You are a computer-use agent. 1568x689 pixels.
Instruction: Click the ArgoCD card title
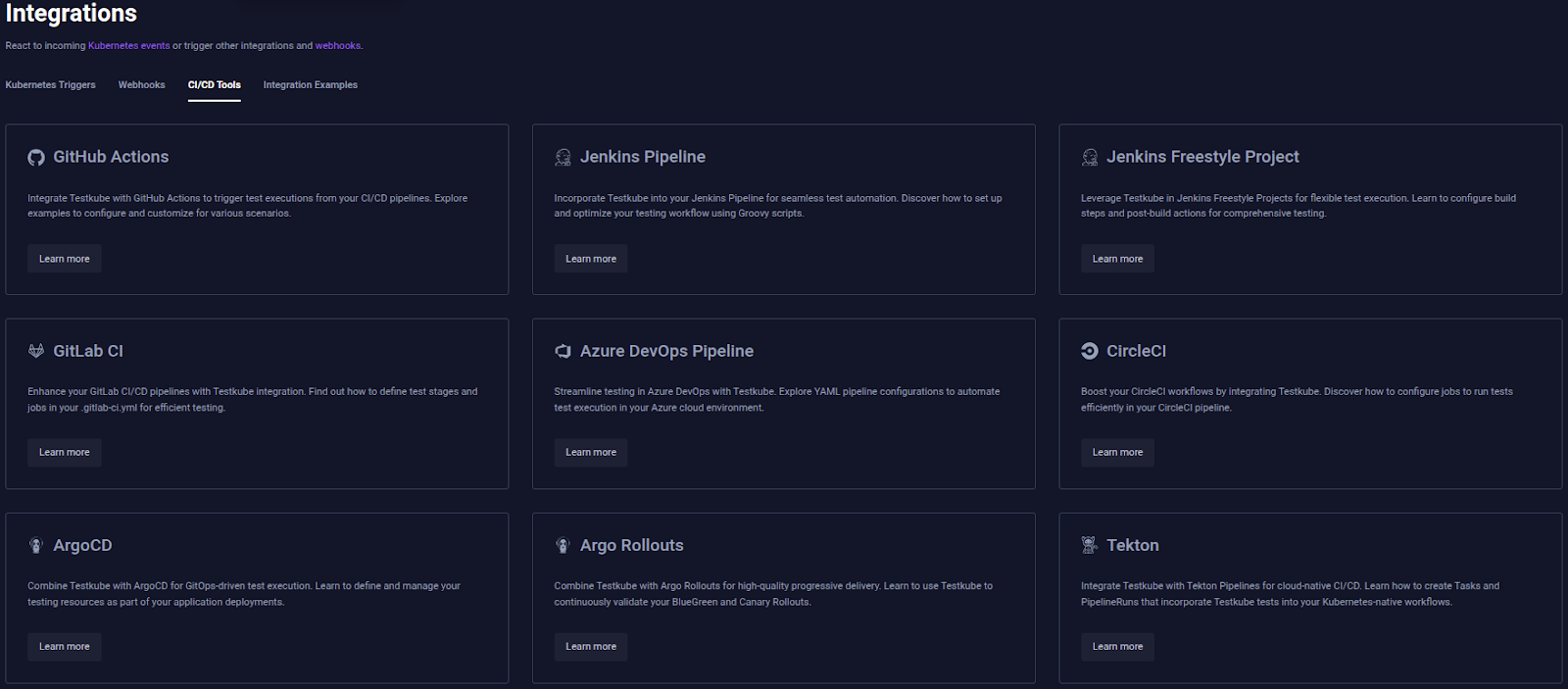[x=82, y=545]
